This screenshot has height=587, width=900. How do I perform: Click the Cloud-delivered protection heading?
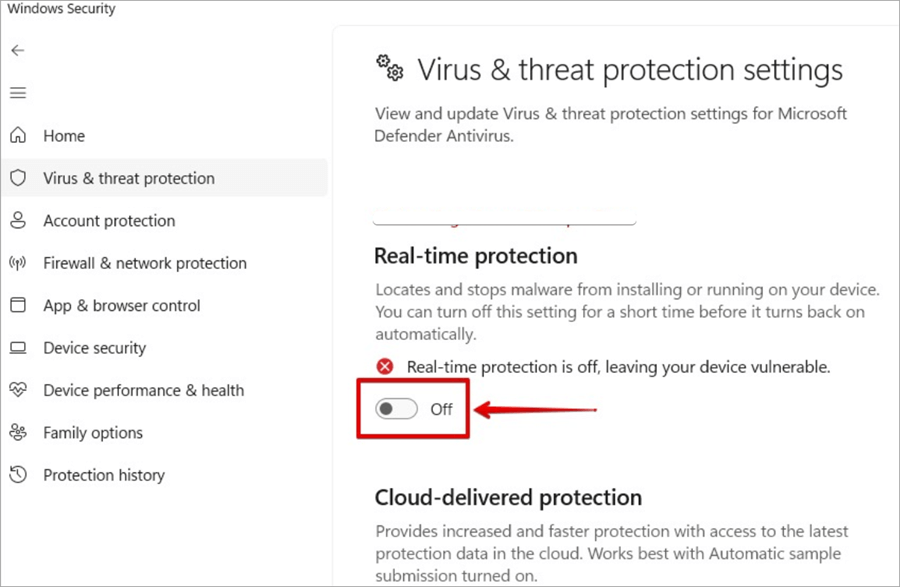(x=508, y=497)
